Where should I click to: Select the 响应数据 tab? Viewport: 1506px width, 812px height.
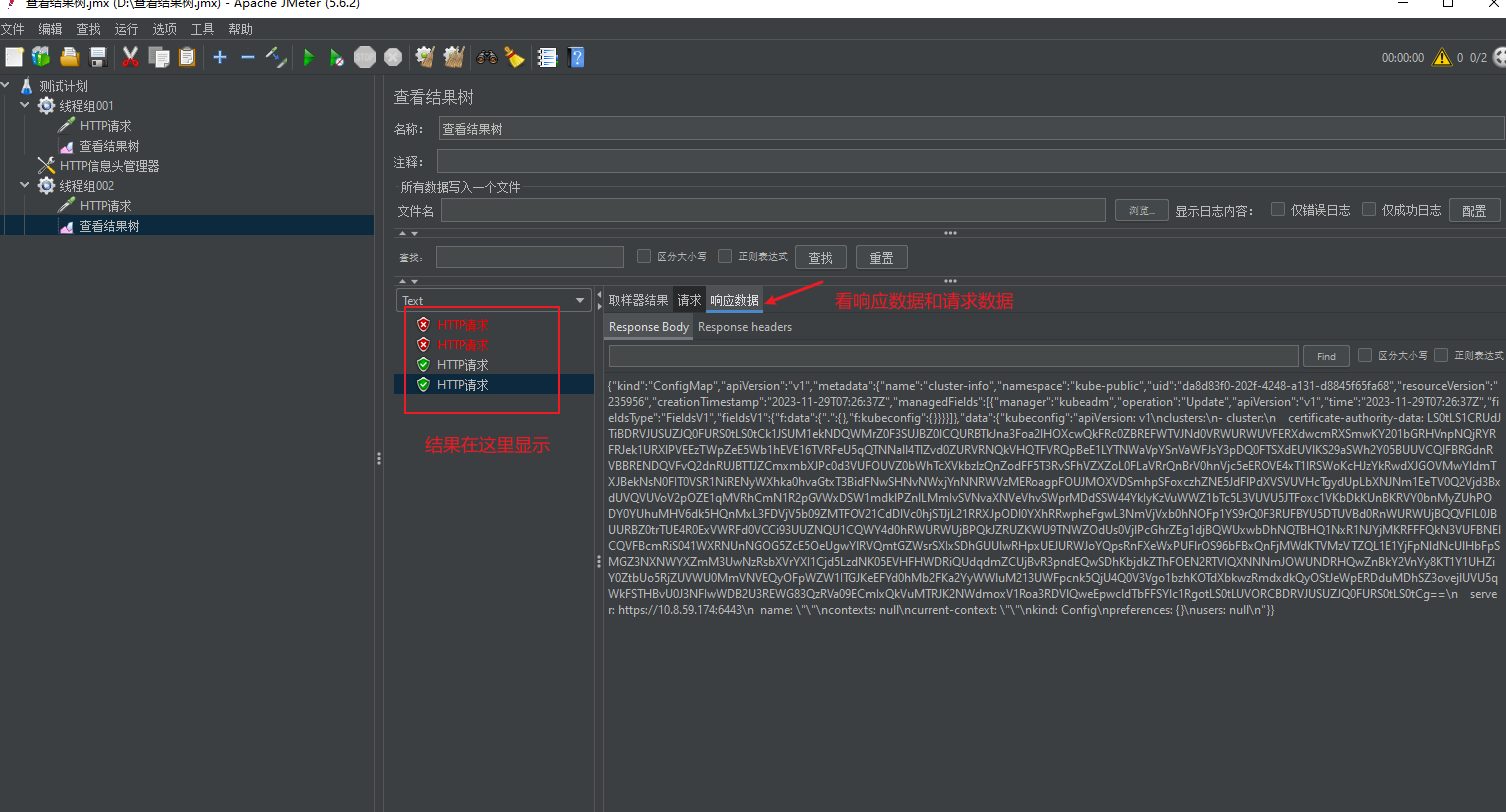point(734,300)
